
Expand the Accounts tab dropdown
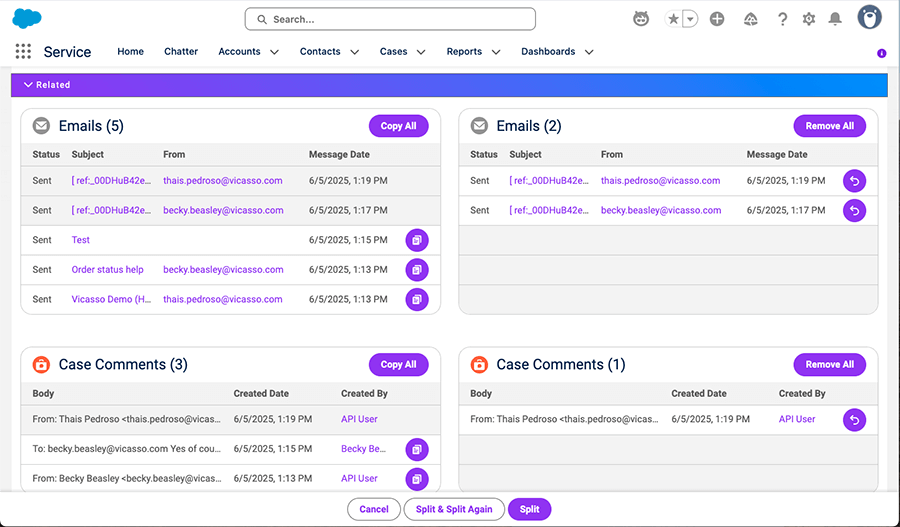tap(274, 52)
